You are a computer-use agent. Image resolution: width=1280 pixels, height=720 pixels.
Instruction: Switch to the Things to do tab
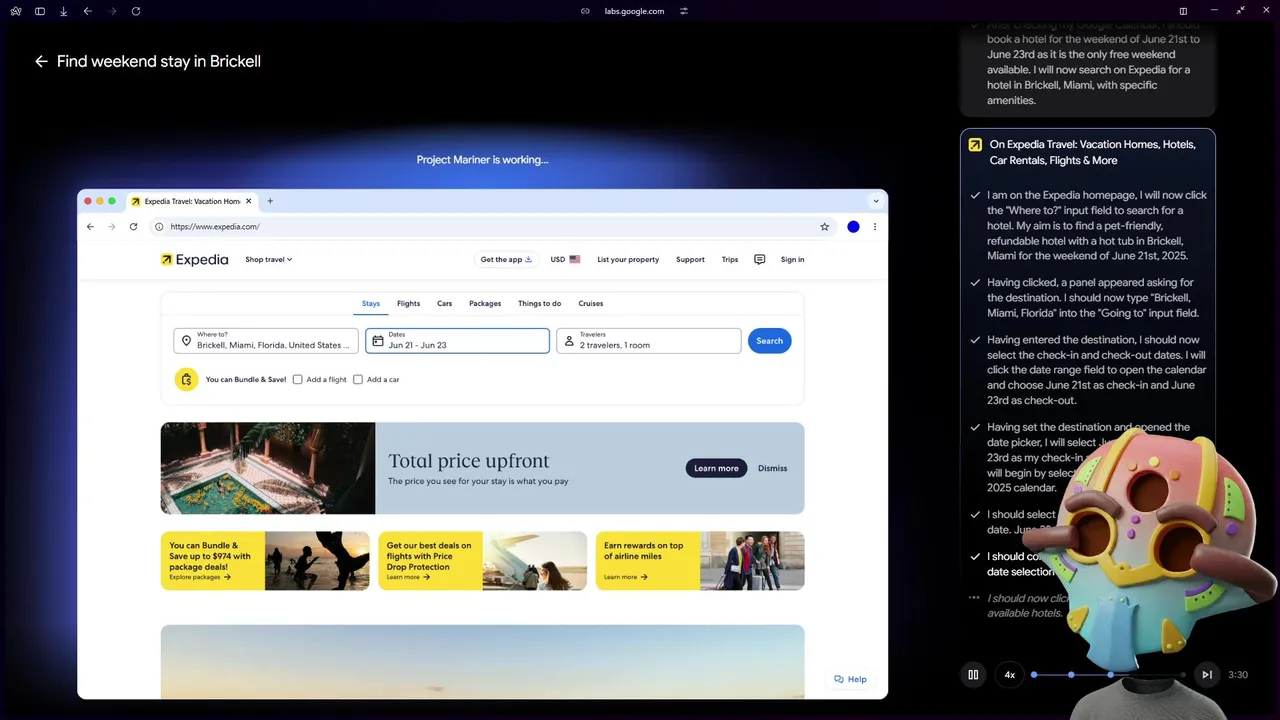[x=540, y=303]
